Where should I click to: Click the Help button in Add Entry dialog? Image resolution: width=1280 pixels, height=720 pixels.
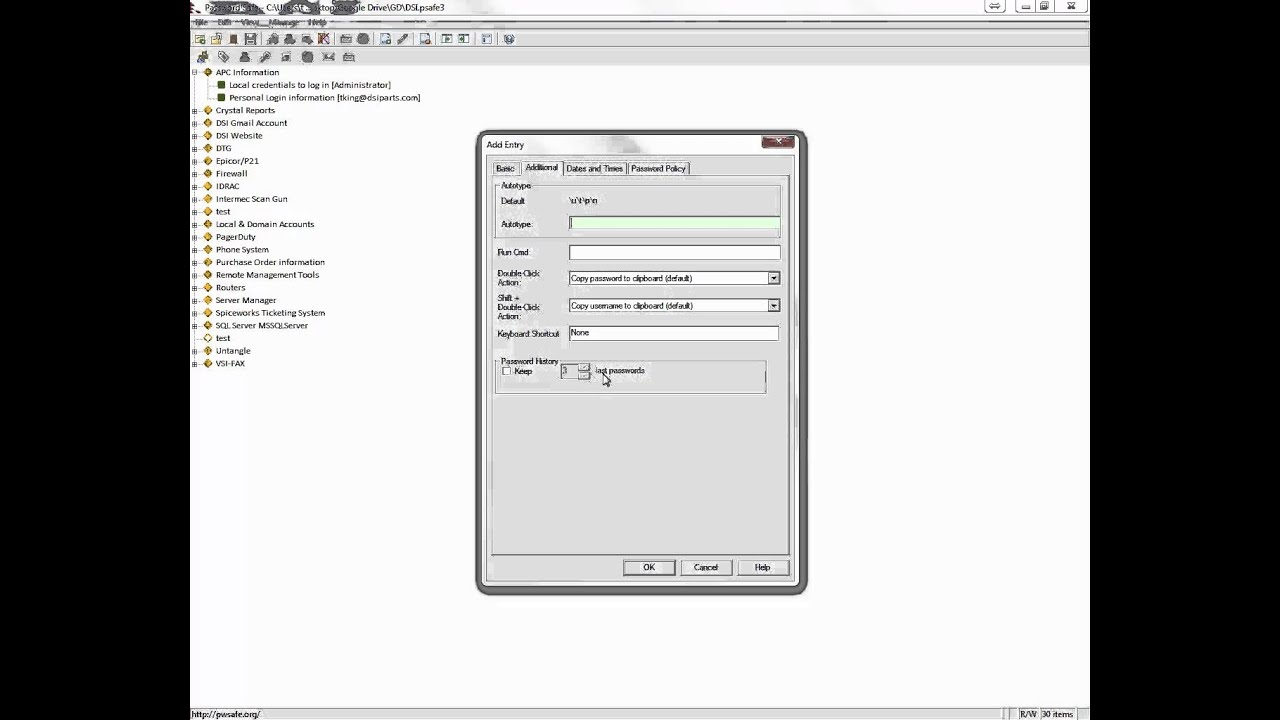click(763, 567)
